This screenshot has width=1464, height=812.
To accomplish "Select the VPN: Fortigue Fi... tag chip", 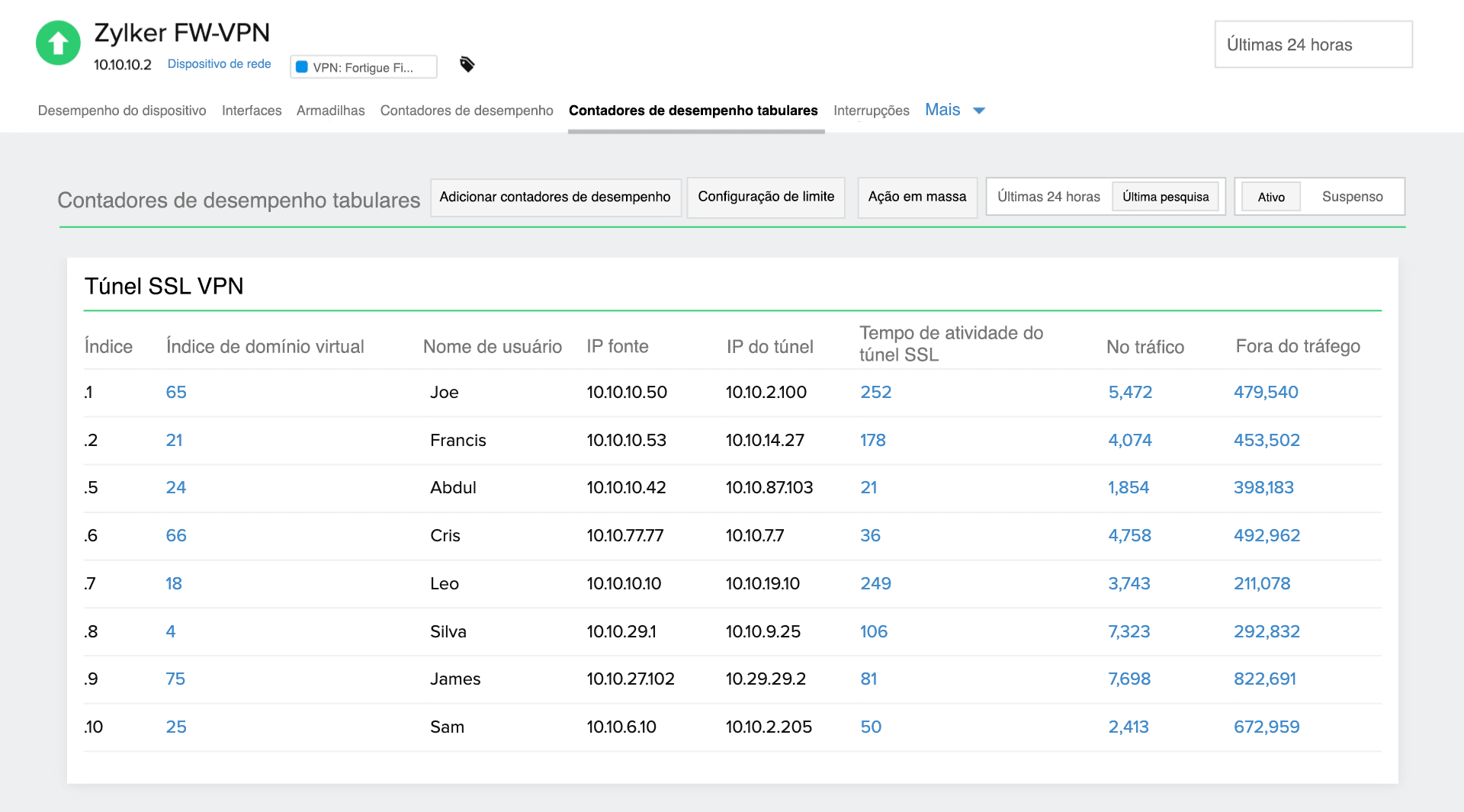I will [x=363, y=67].
